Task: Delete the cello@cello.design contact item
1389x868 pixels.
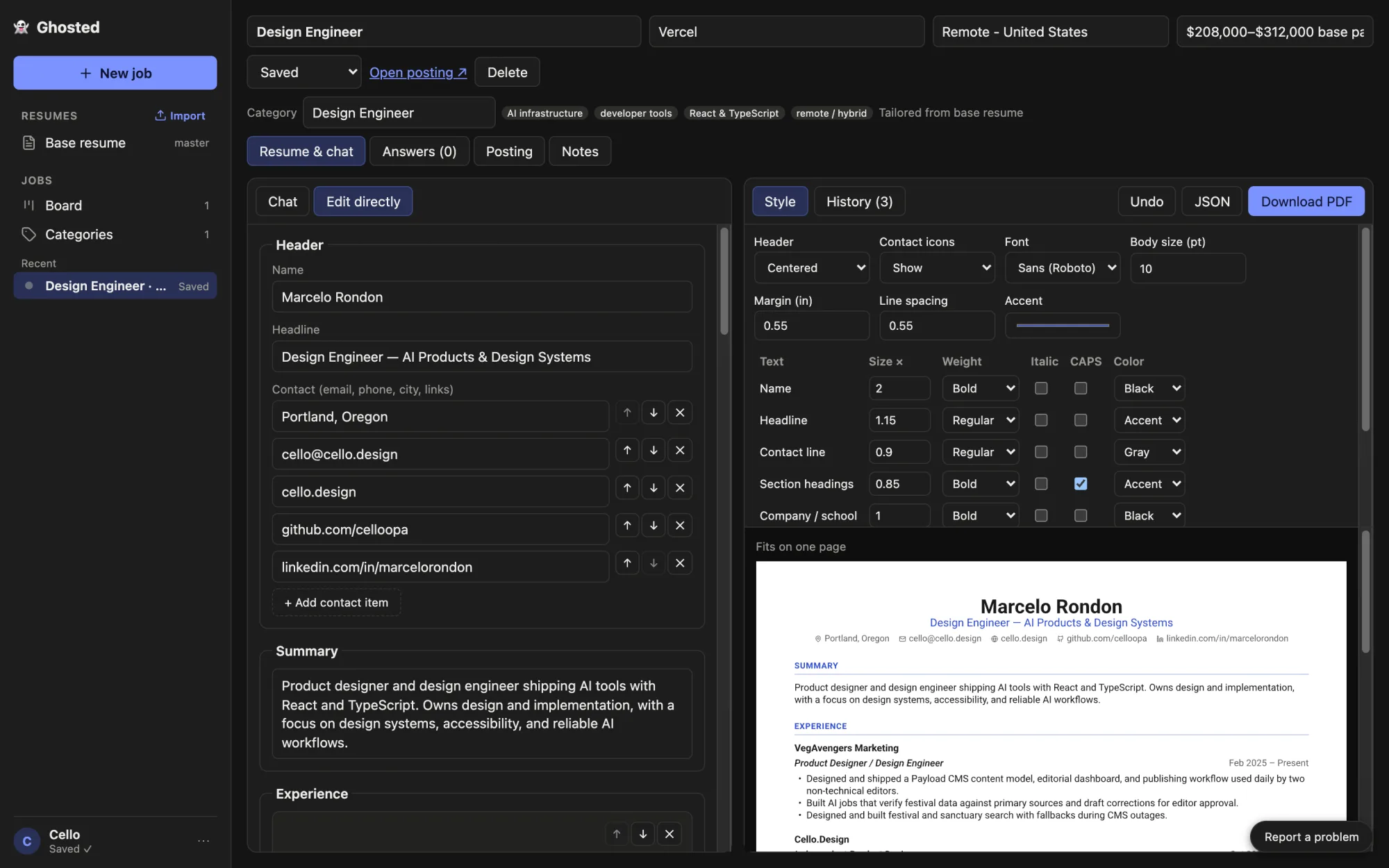Action: (x=680, y=450)
